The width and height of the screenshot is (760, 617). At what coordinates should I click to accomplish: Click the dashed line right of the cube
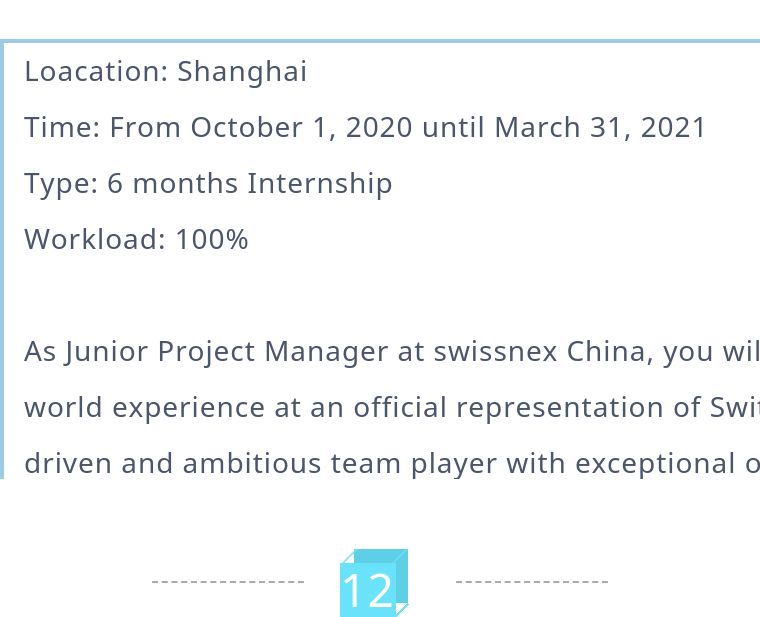531,581
